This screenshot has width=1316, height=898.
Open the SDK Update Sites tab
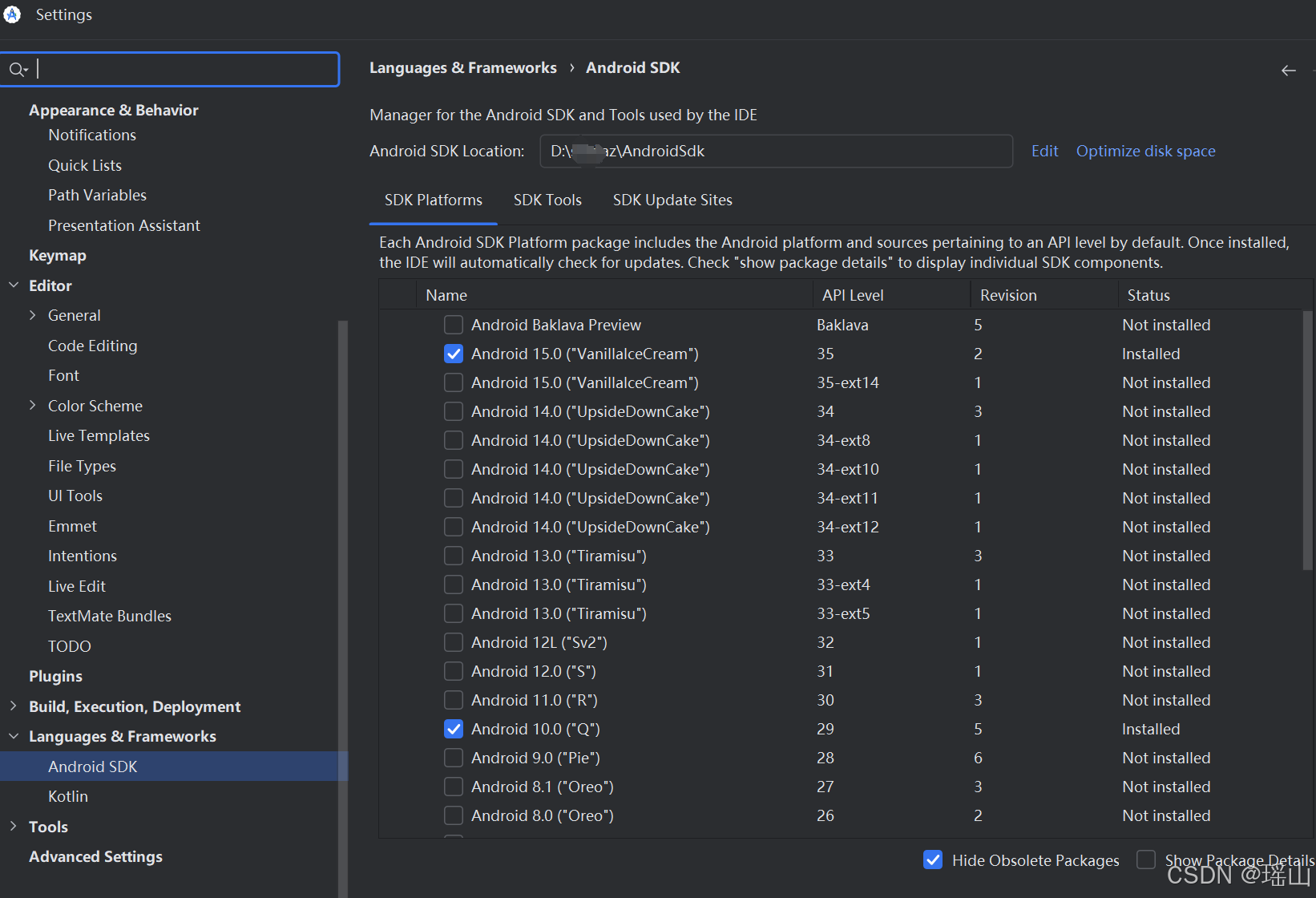[x=672, y=200]
